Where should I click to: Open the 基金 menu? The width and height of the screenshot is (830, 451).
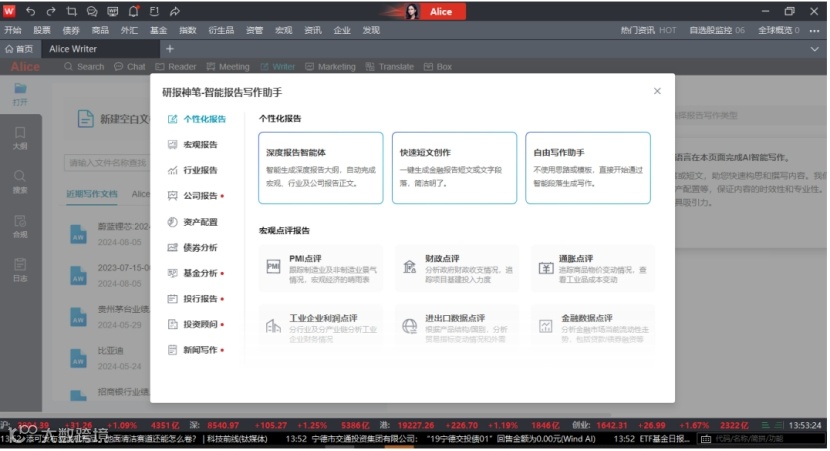[x=158, y=30]
